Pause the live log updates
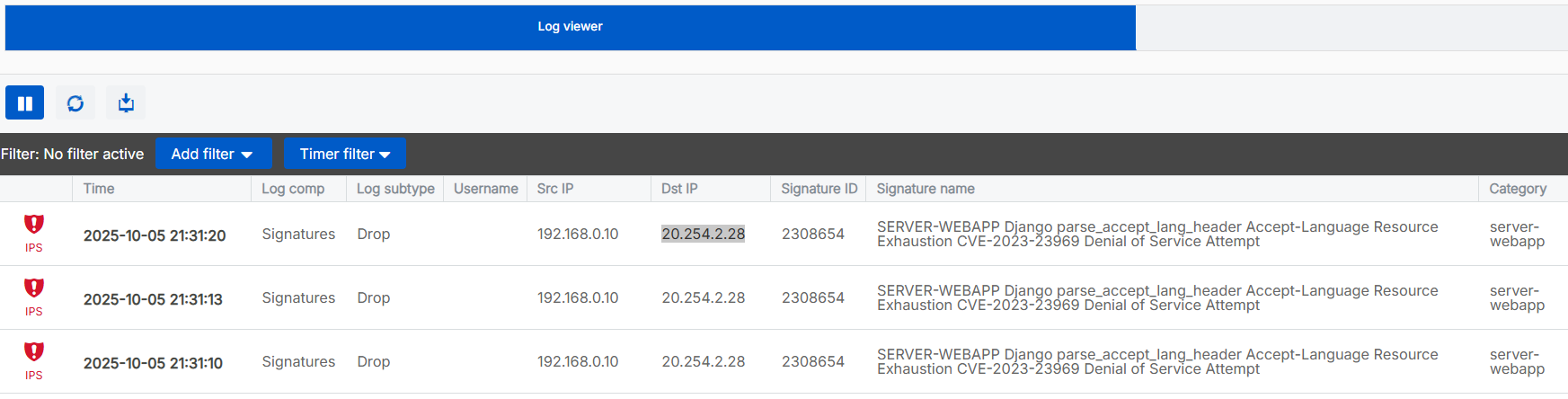 pos(24,102)
